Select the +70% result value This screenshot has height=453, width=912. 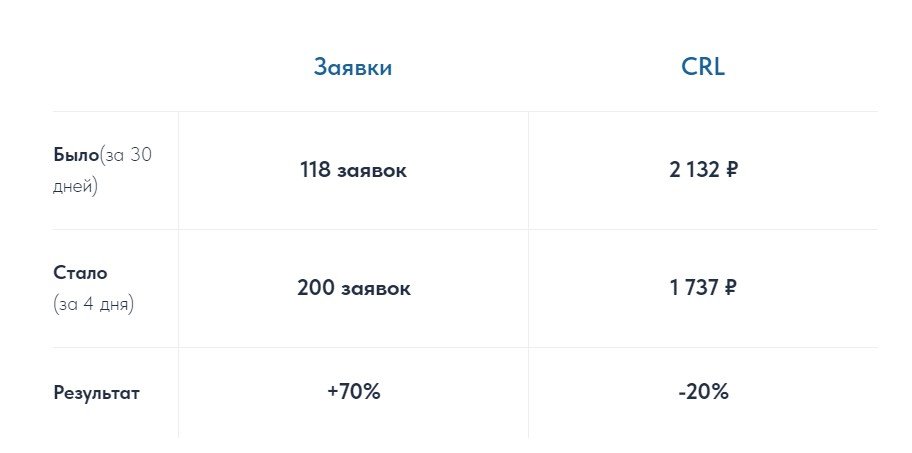point(353,392)
